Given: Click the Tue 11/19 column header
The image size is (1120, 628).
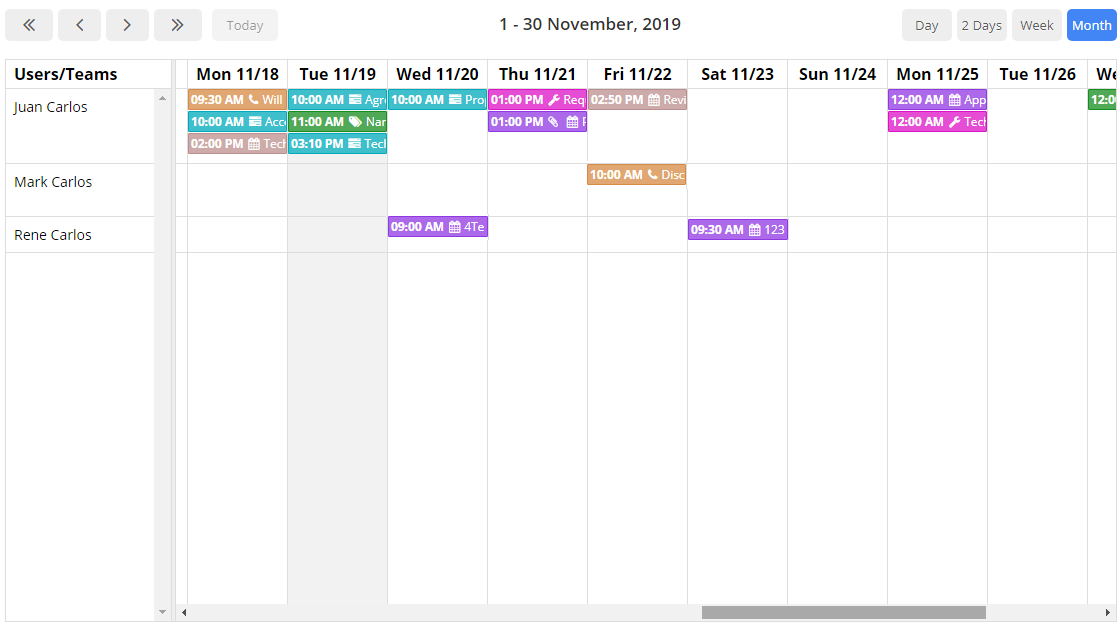Looking at the screenshot, I should pos(337,74).
